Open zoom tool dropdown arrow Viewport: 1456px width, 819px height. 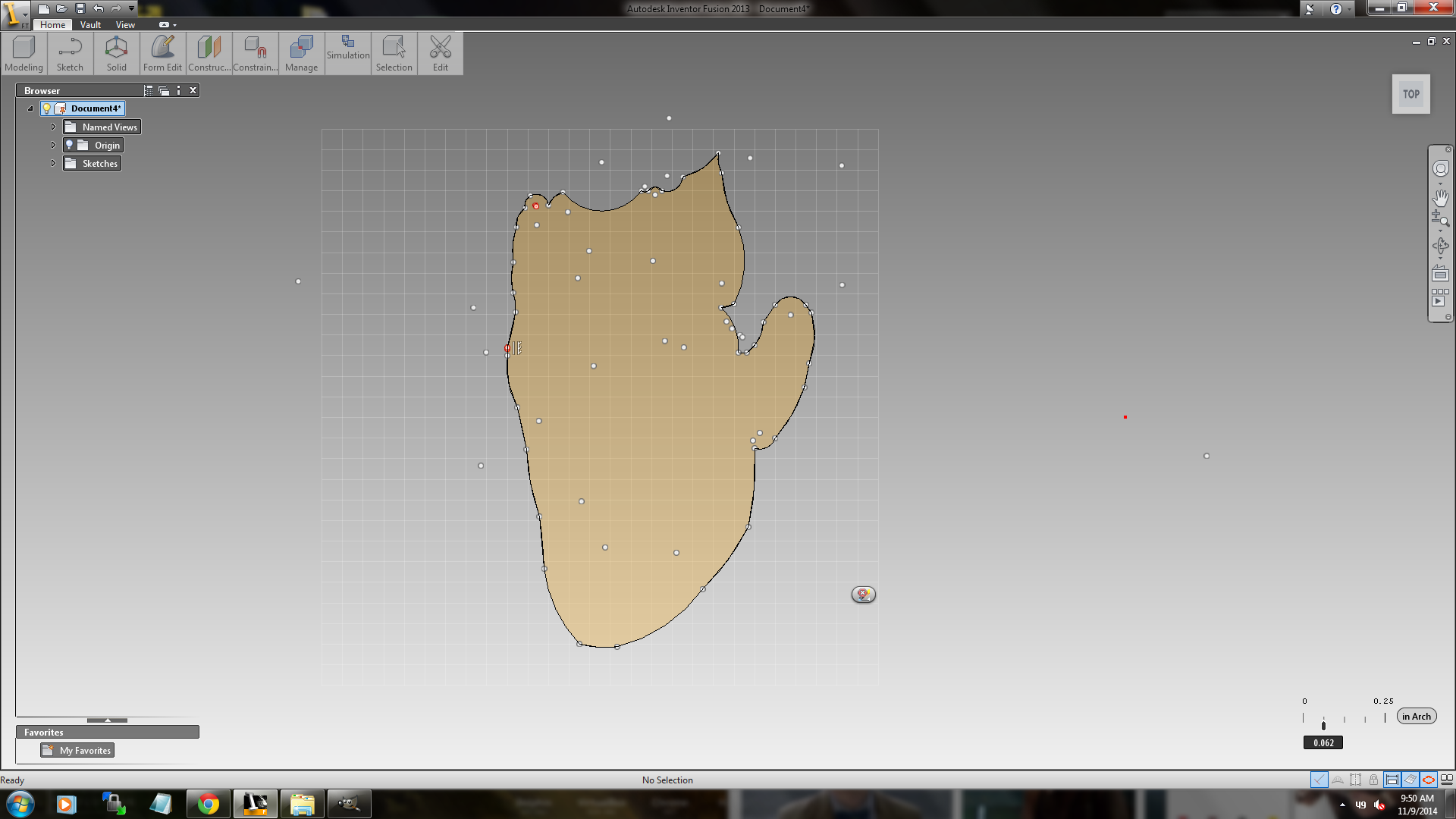tap(1440, 231)
